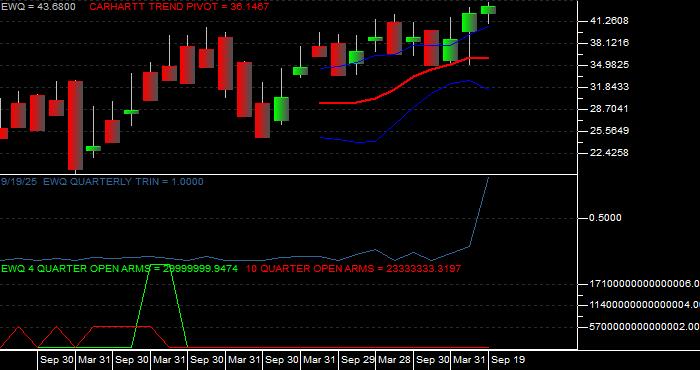Click the Sep 29 date marker
The image size is (700, 370).
(x=358, y=360)
